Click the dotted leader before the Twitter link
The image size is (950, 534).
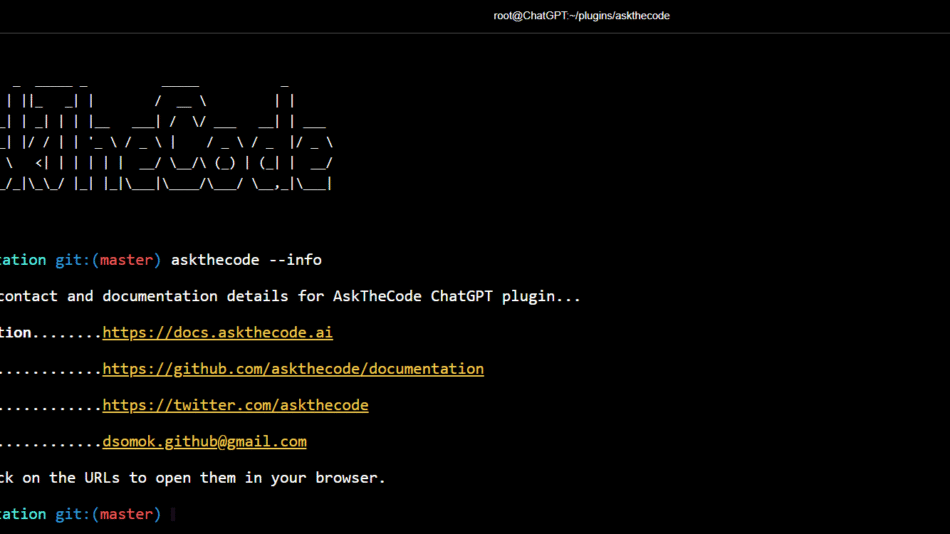(x=50, y=405)
